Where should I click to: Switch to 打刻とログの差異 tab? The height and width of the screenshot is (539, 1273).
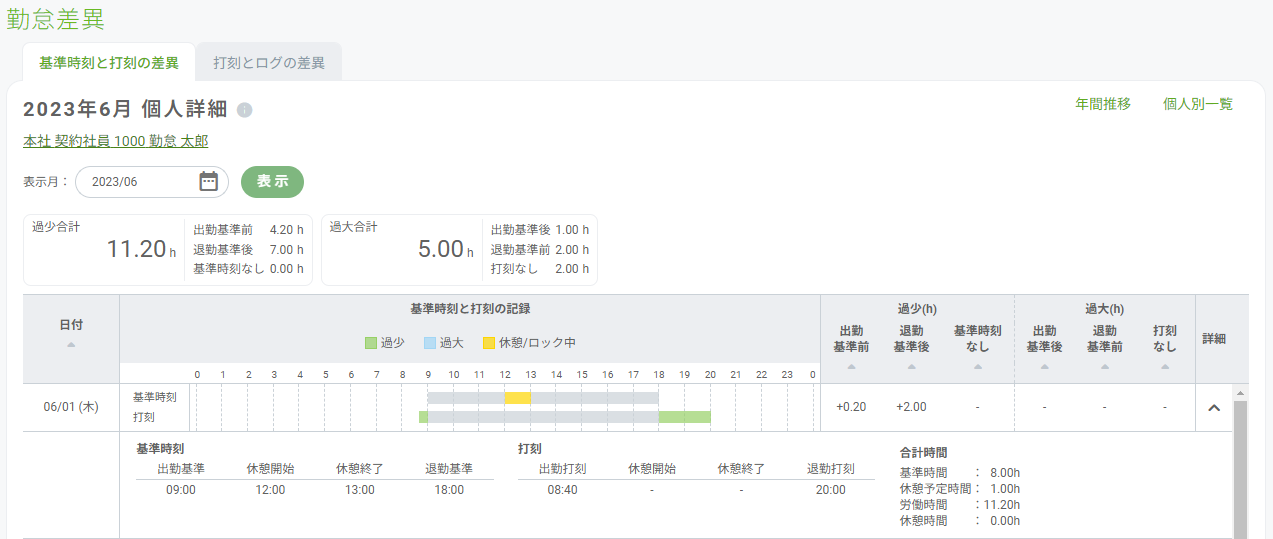[269, 63]
